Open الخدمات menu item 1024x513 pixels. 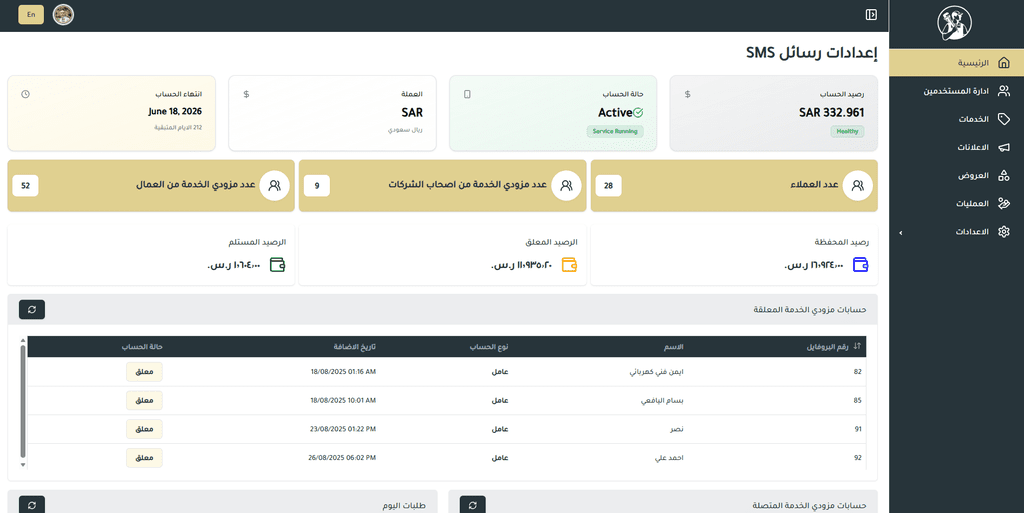point(957,119)
